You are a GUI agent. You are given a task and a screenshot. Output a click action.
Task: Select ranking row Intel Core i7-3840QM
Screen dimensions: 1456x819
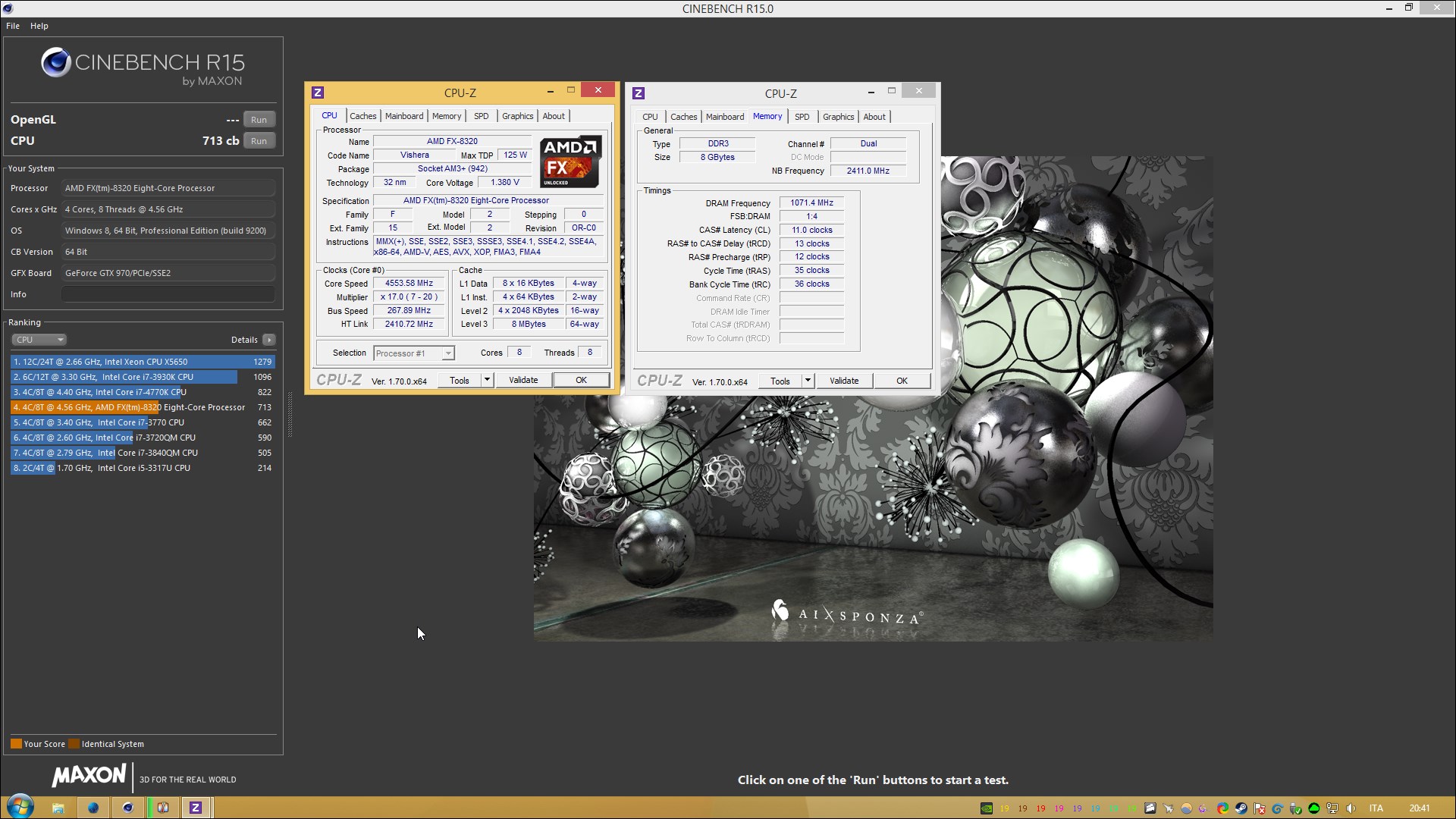143,453
